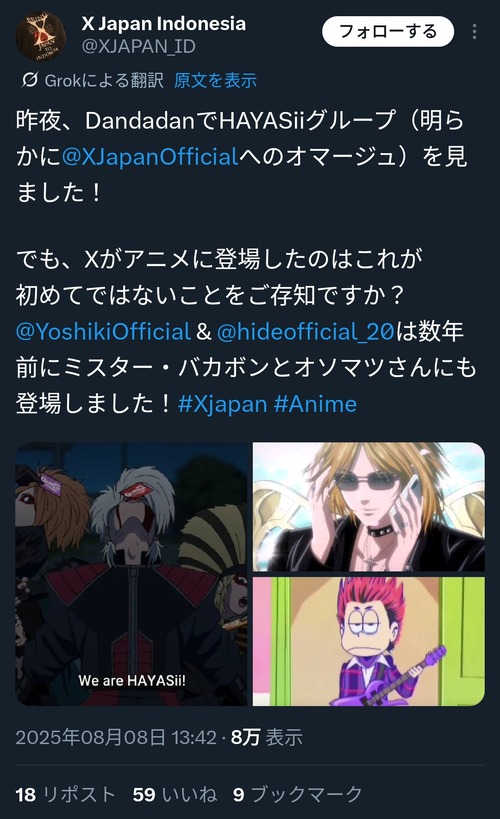Open the @YoshikiOfficial mention link
The image size is (500, 819).
(103, 332)
